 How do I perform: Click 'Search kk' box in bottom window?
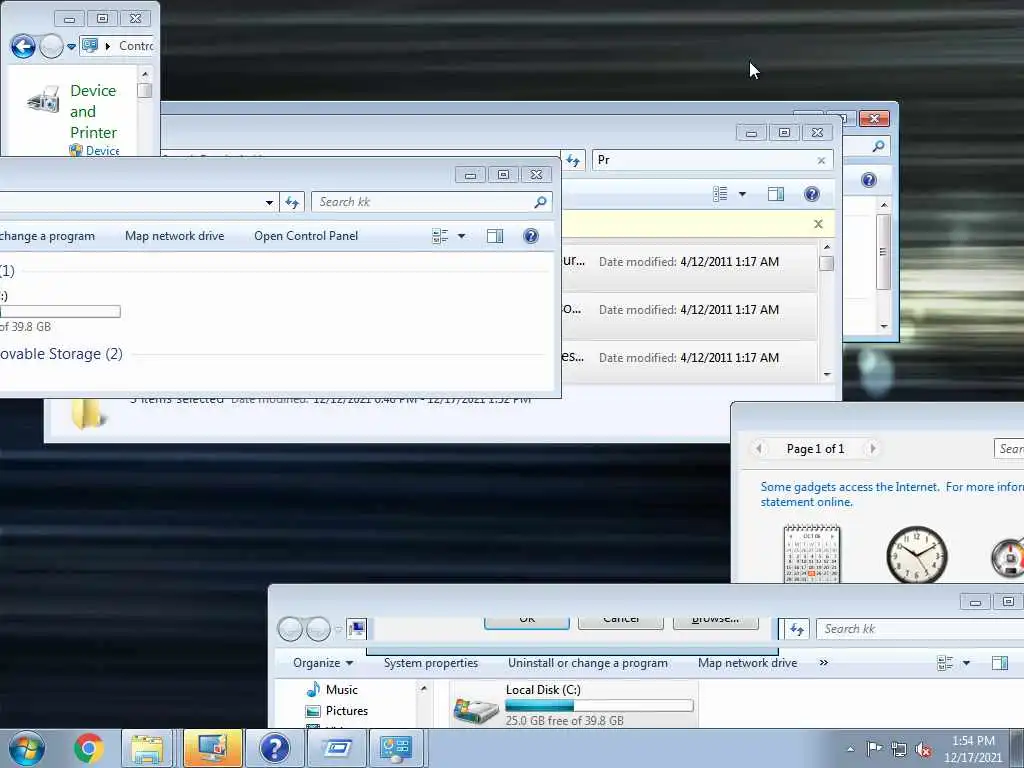tap(920, 629)
